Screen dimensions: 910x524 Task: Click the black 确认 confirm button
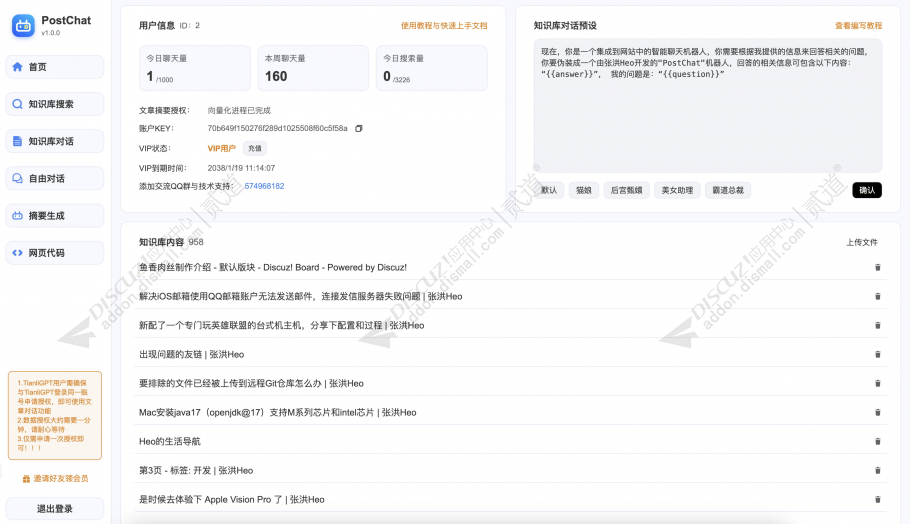coord(867,190)
